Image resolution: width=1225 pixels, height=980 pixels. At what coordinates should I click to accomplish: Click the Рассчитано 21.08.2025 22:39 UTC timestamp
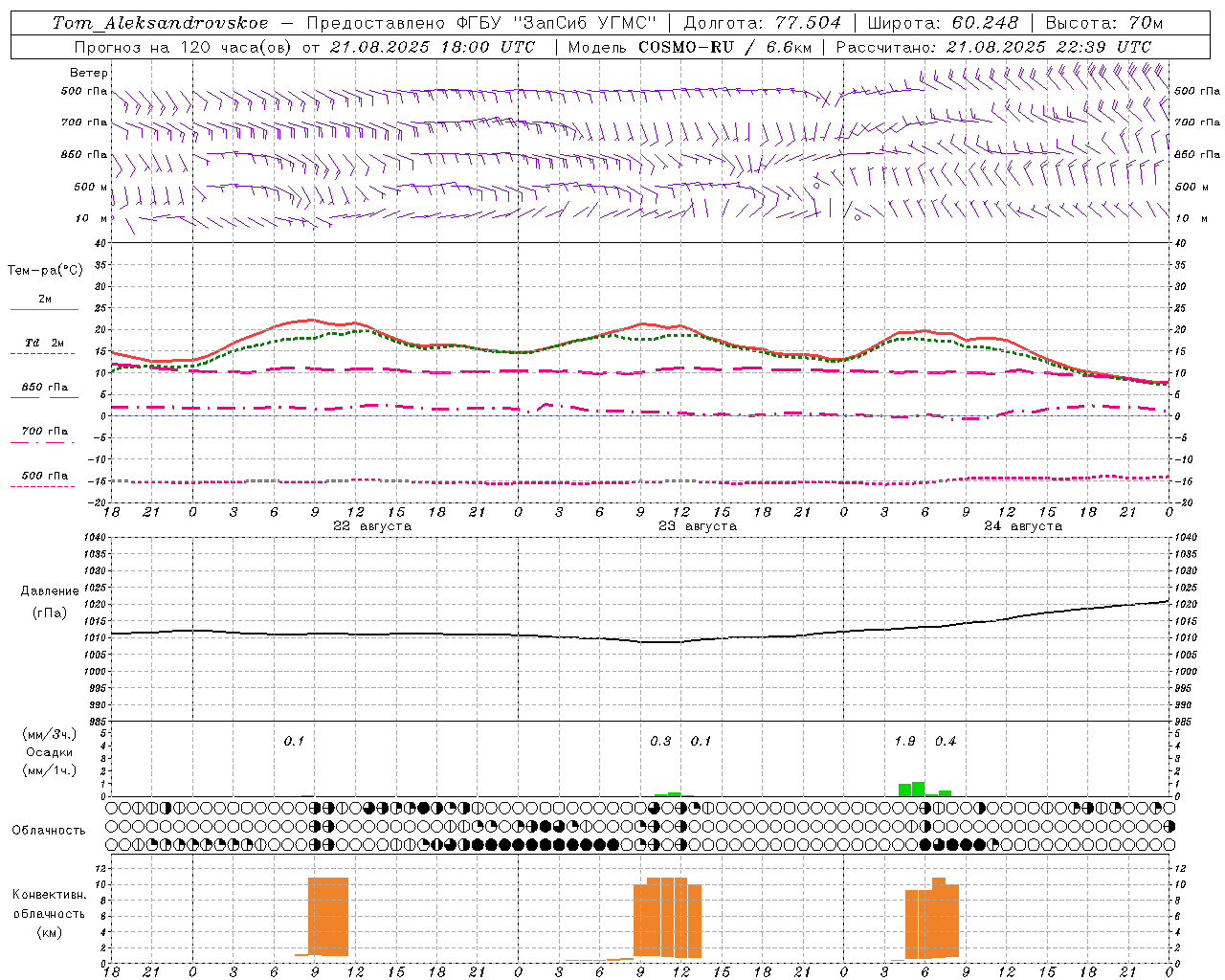pos(993,46)
